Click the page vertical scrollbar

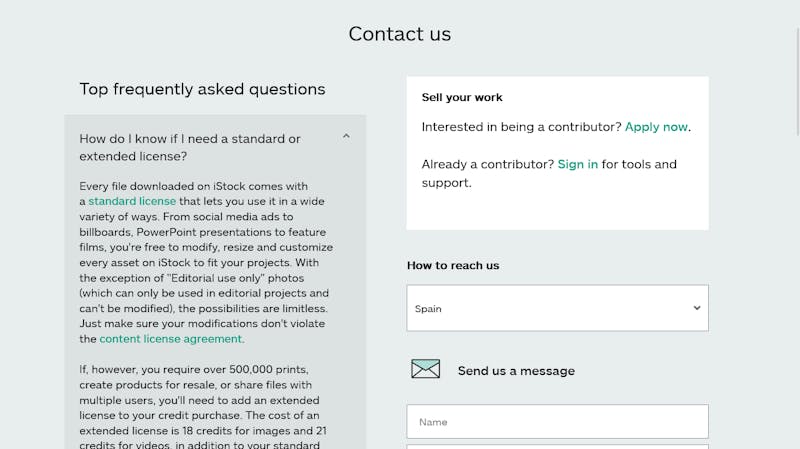tap(797, 82)
